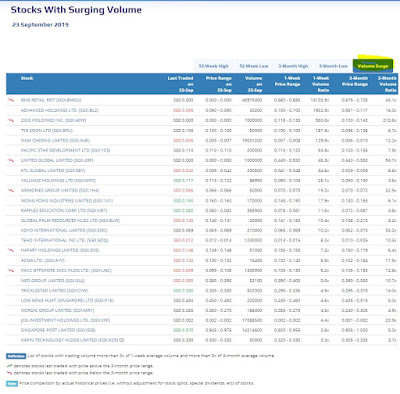Image resolution: width=400 pixels, height=394 pixels.
Task: Open Neo Group Limited stock link
Action: pos(53,280)
